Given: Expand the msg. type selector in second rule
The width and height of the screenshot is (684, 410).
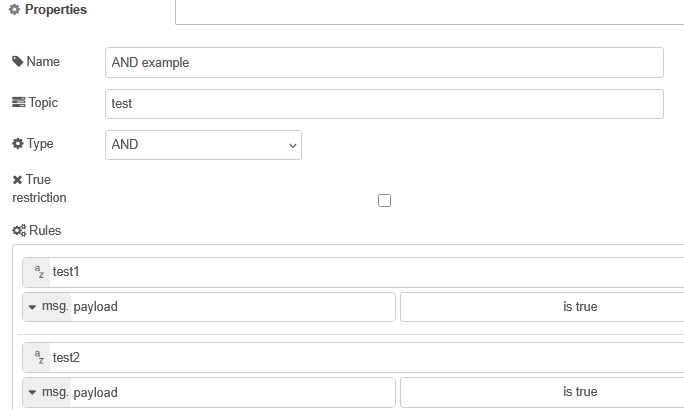Looking at the screenshot, I should click(x=47, y=392).
